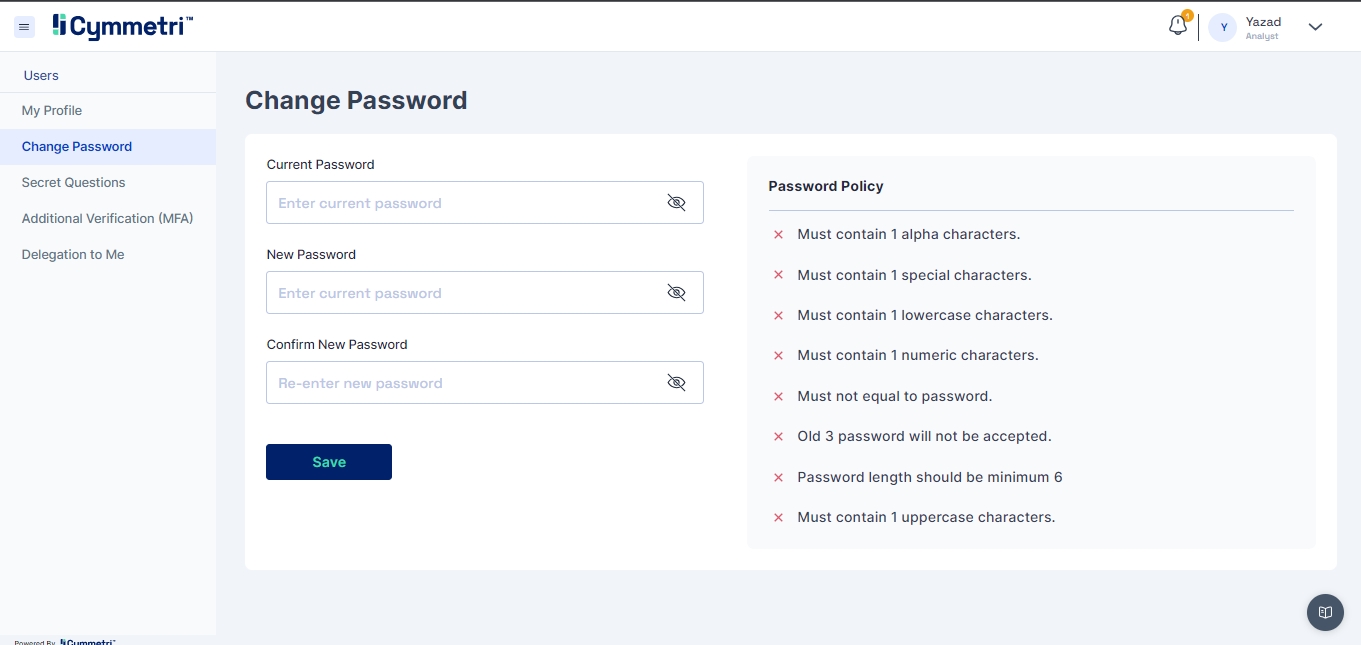Screen dimensions: 1361x645
Task: Open the My Profile menu item
Action: tap(52, 111)
